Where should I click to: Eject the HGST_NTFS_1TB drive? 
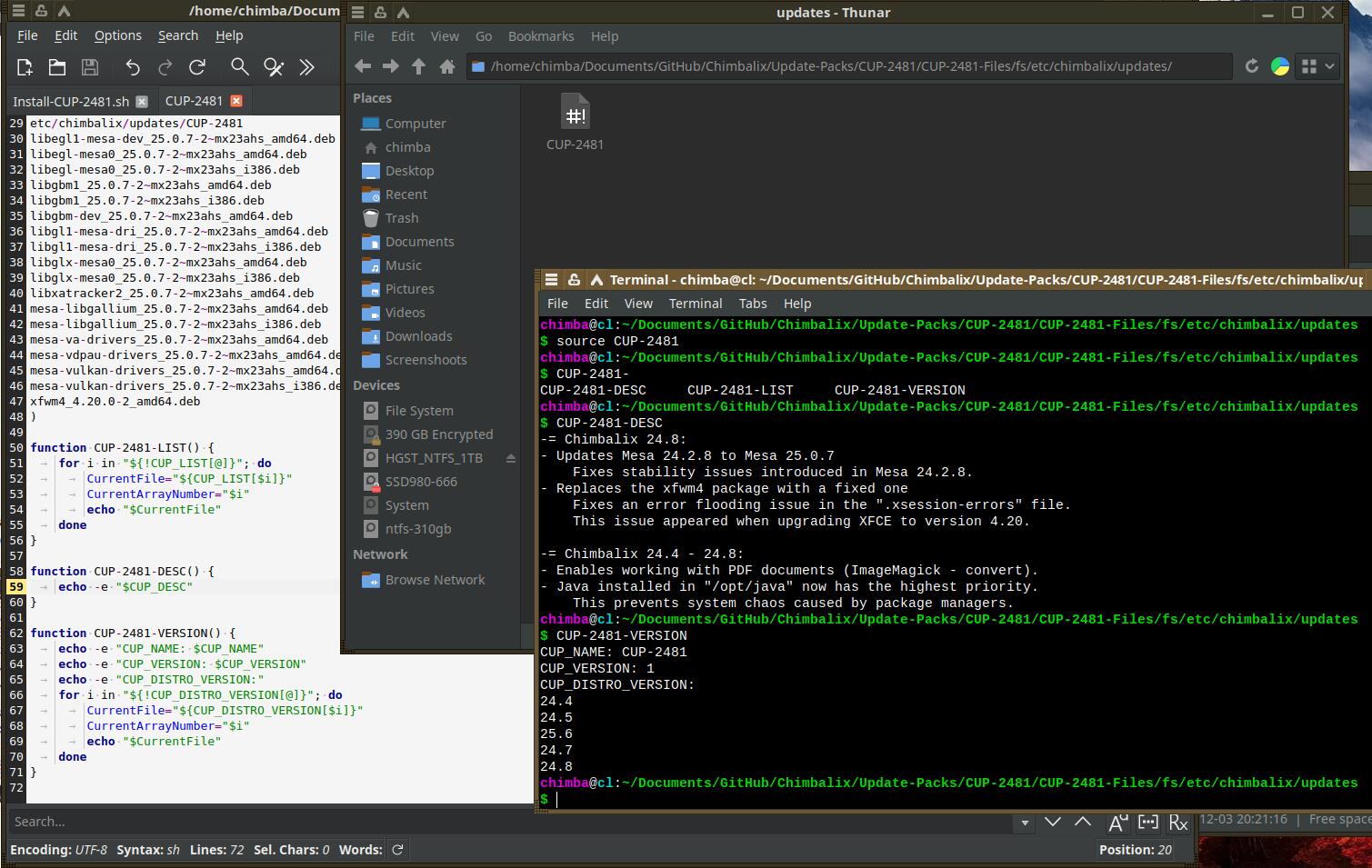point(511,459)
